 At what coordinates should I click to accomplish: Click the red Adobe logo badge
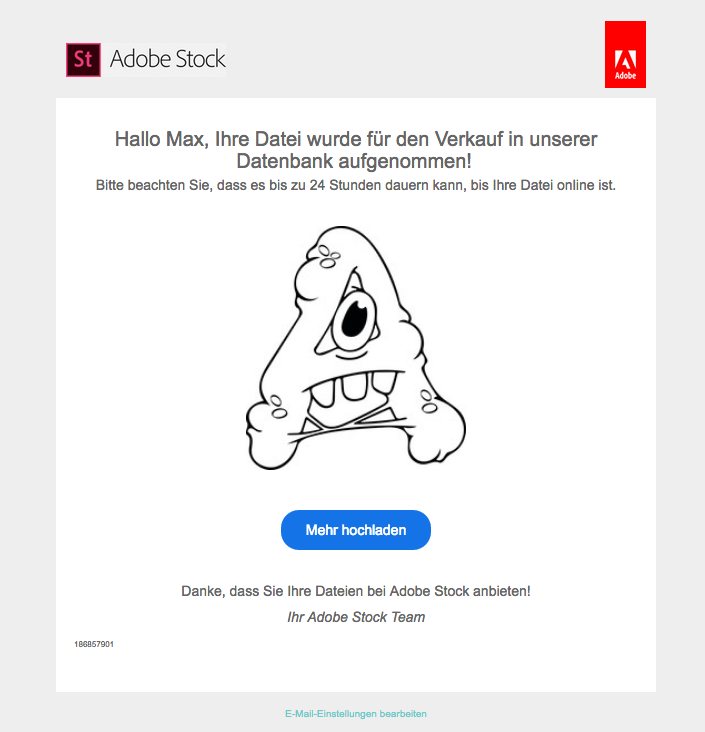[x=625, y=54]
